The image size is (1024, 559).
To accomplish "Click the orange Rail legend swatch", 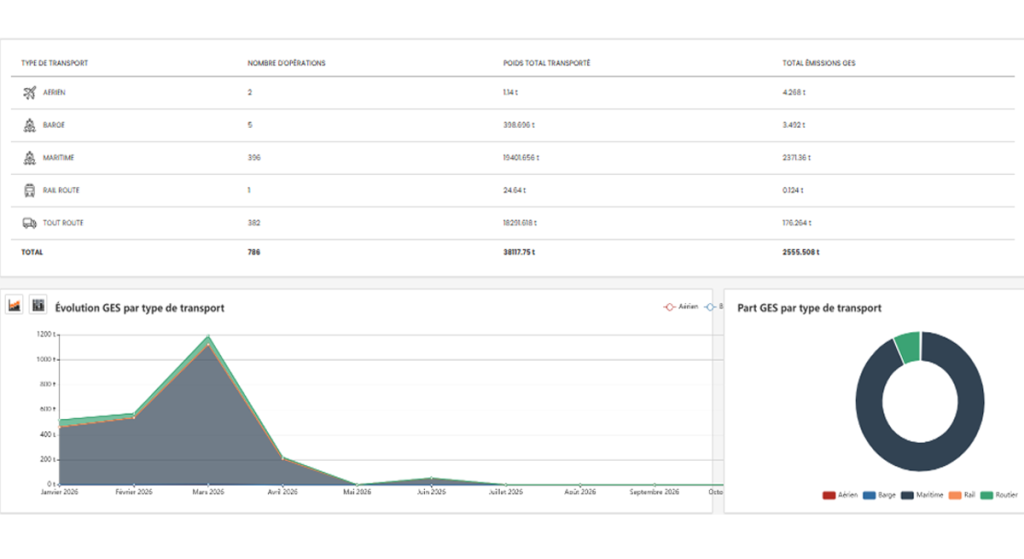I will tap(955, 495).
